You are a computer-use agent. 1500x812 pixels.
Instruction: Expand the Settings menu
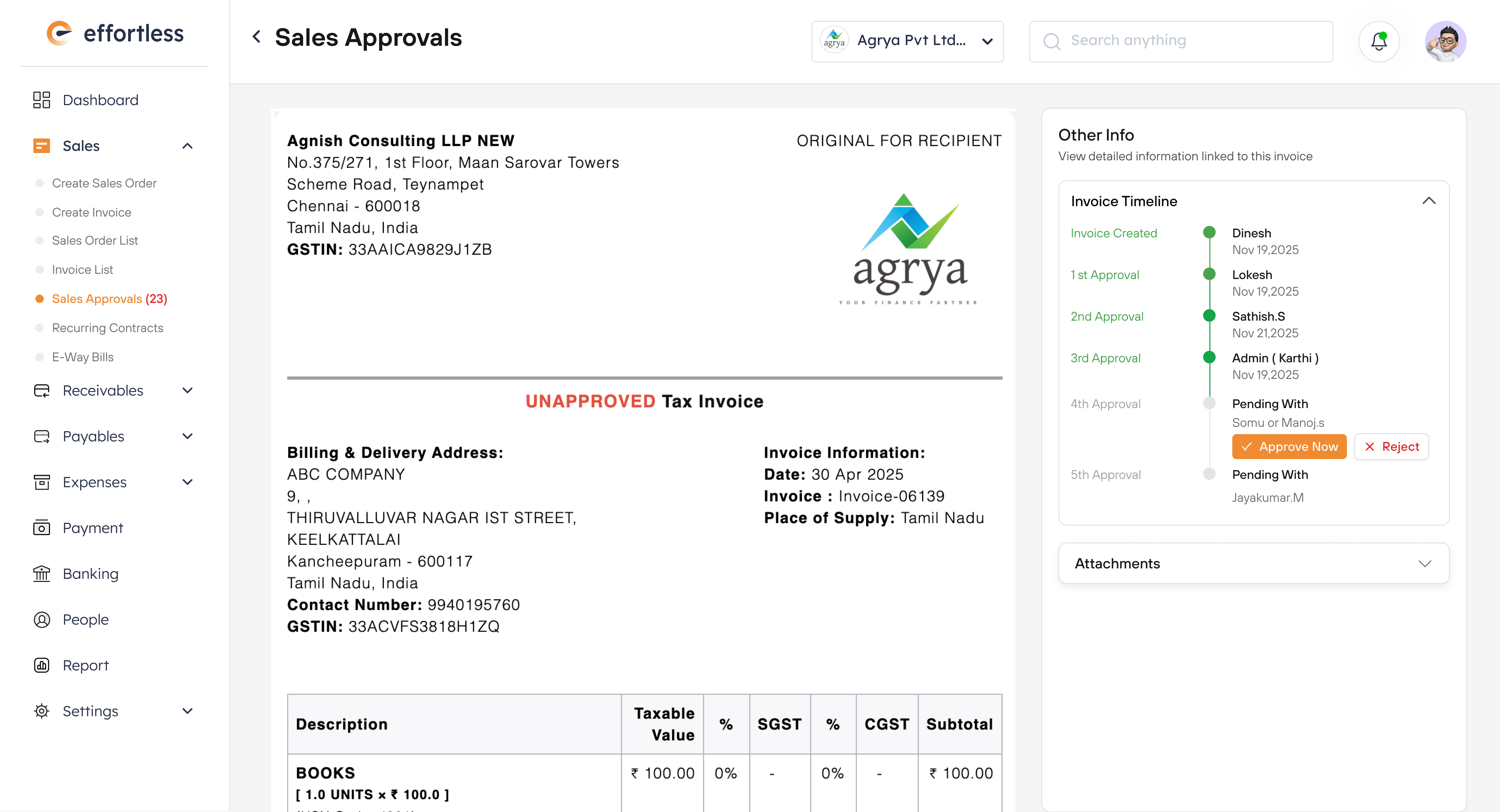click(187, 711)
